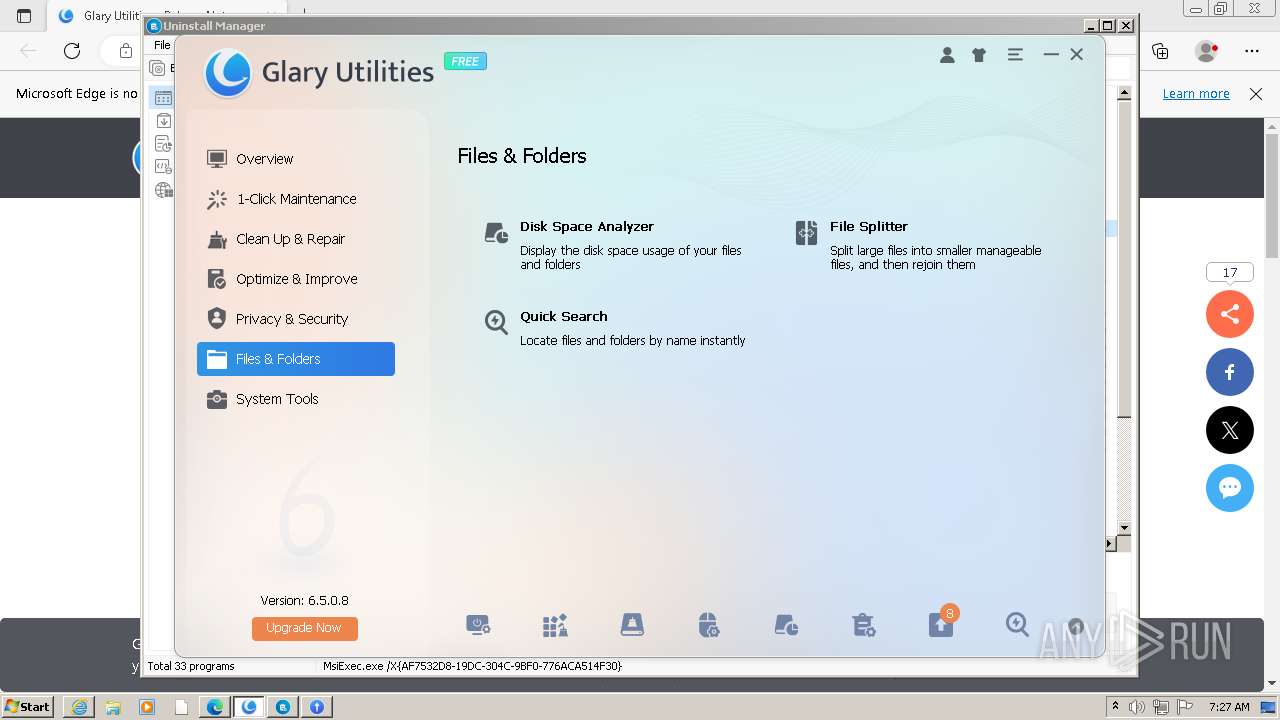This screenshot has height=720, width=1280.
Task: Click the orange share button on webpage
Action: pos(1230,314)
